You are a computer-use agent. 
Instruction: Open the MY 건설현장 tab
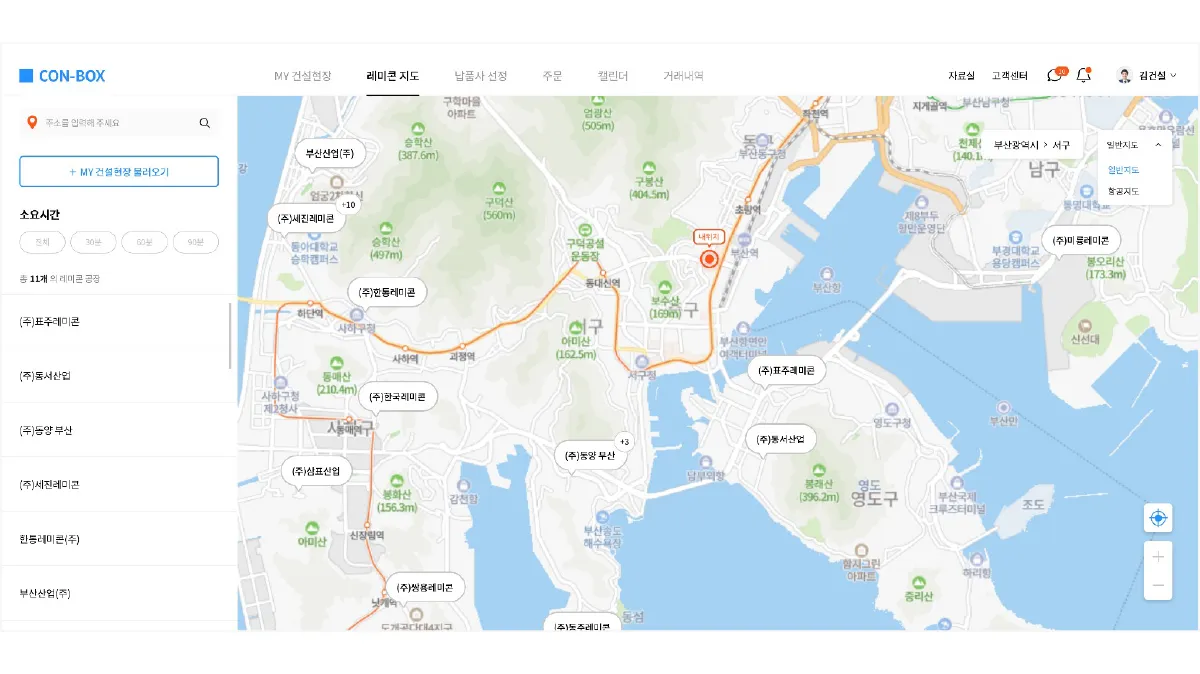coord(303,76)
